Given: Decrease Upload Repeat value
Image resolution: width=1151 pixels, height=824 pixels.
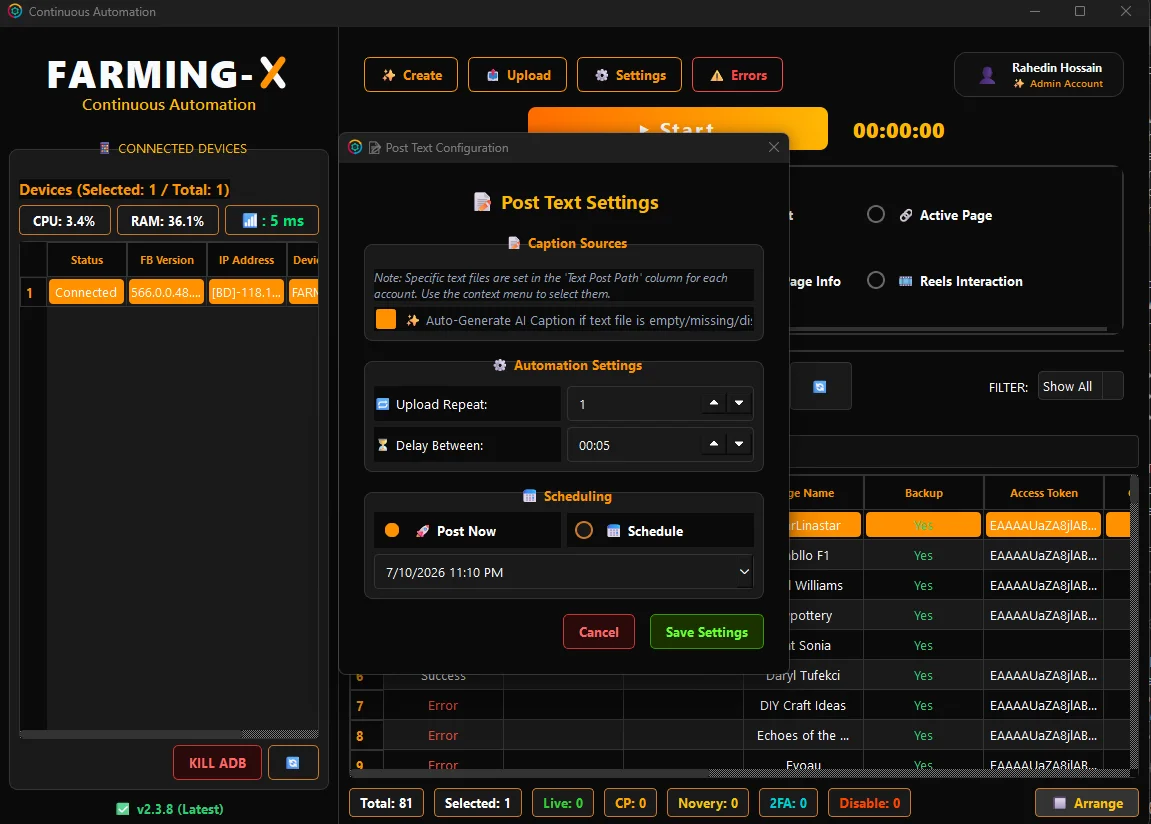Looking at the screenshot, I should (739, 403).
